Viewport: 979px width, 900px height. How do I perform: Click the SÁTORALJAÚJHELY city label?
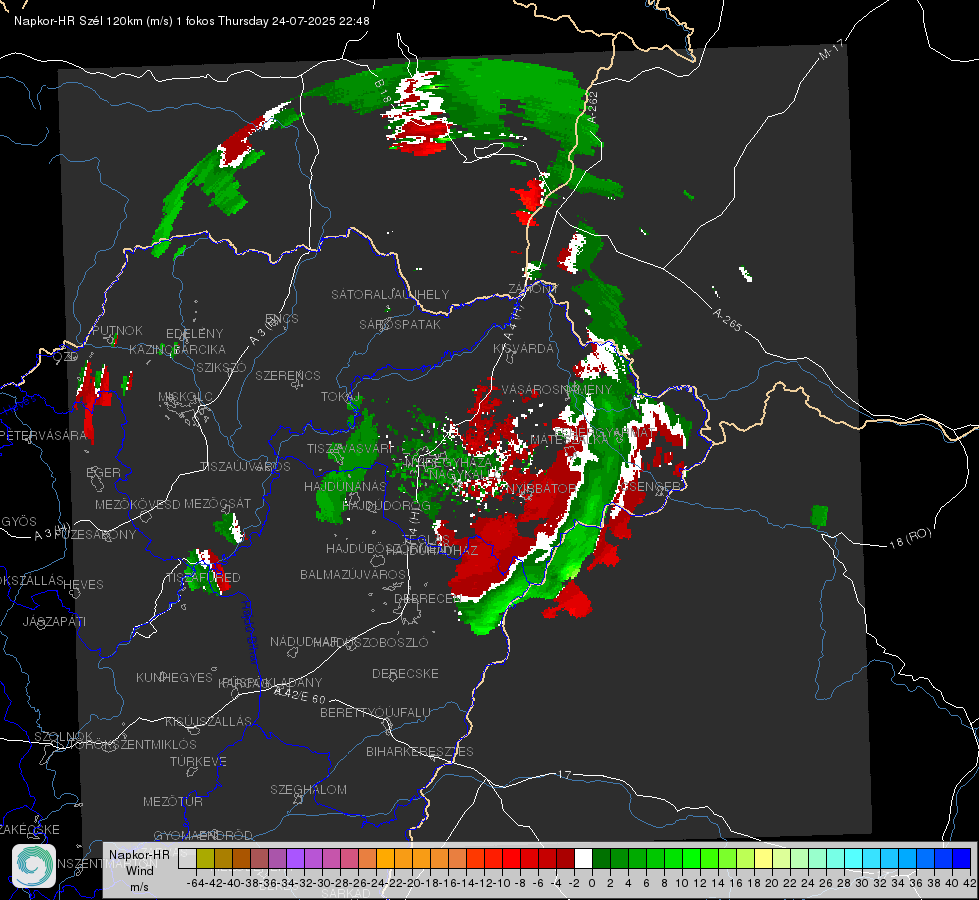pyautogui.click(x=390, y=294)
